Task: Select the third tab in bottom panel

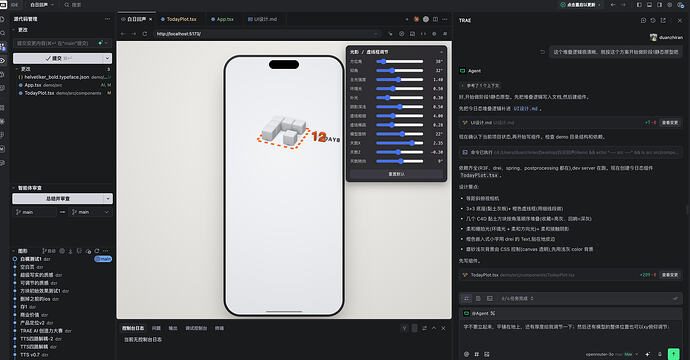Action: [173, 328]
